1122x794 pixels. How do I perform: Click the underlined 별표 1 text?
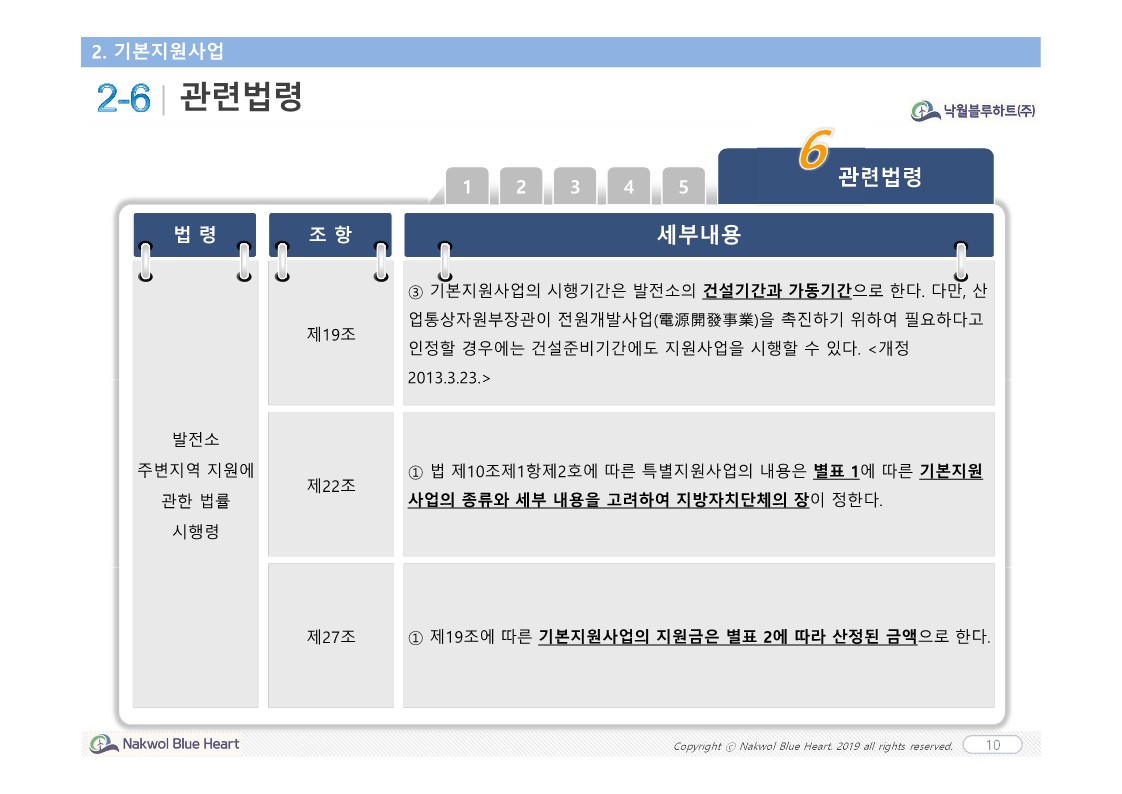coord(836,471)
